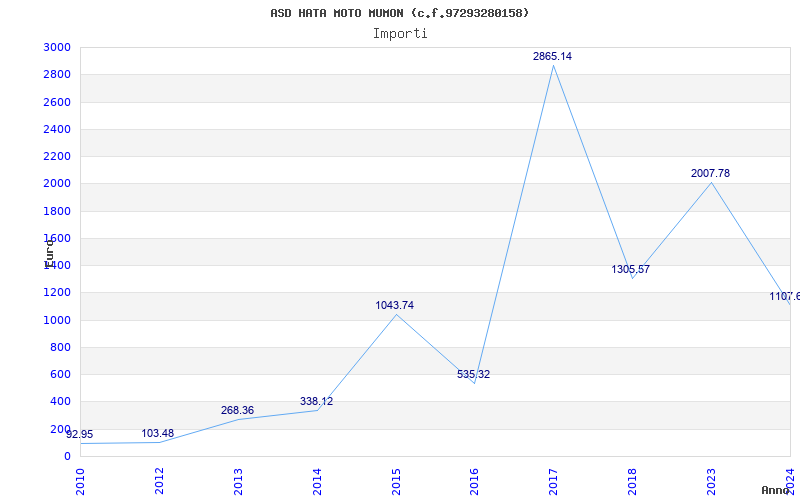The height and width of the screenshot is (500, 800).
Task: Click the x-axis year 2014
Action: [x=317, y=481]
